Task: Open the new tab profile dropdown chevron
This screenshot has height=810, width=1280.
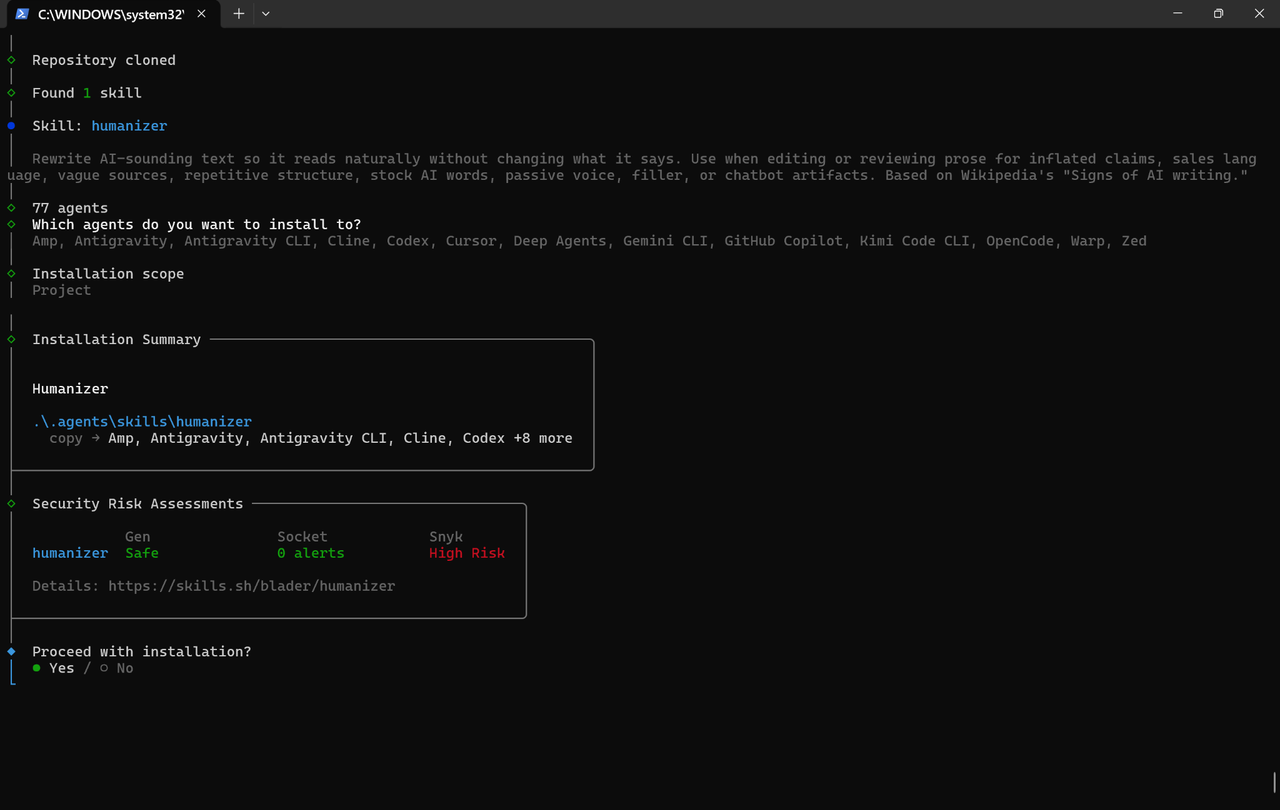Action: (266, 14)
